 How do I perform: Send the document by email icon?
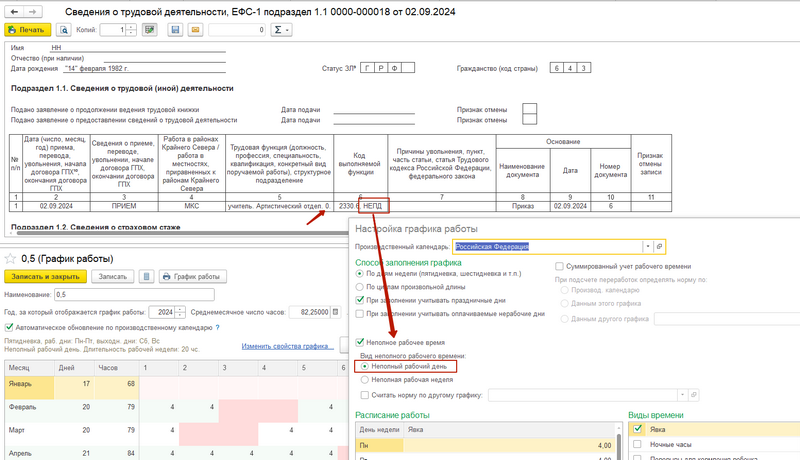click(x=193, y=30)
